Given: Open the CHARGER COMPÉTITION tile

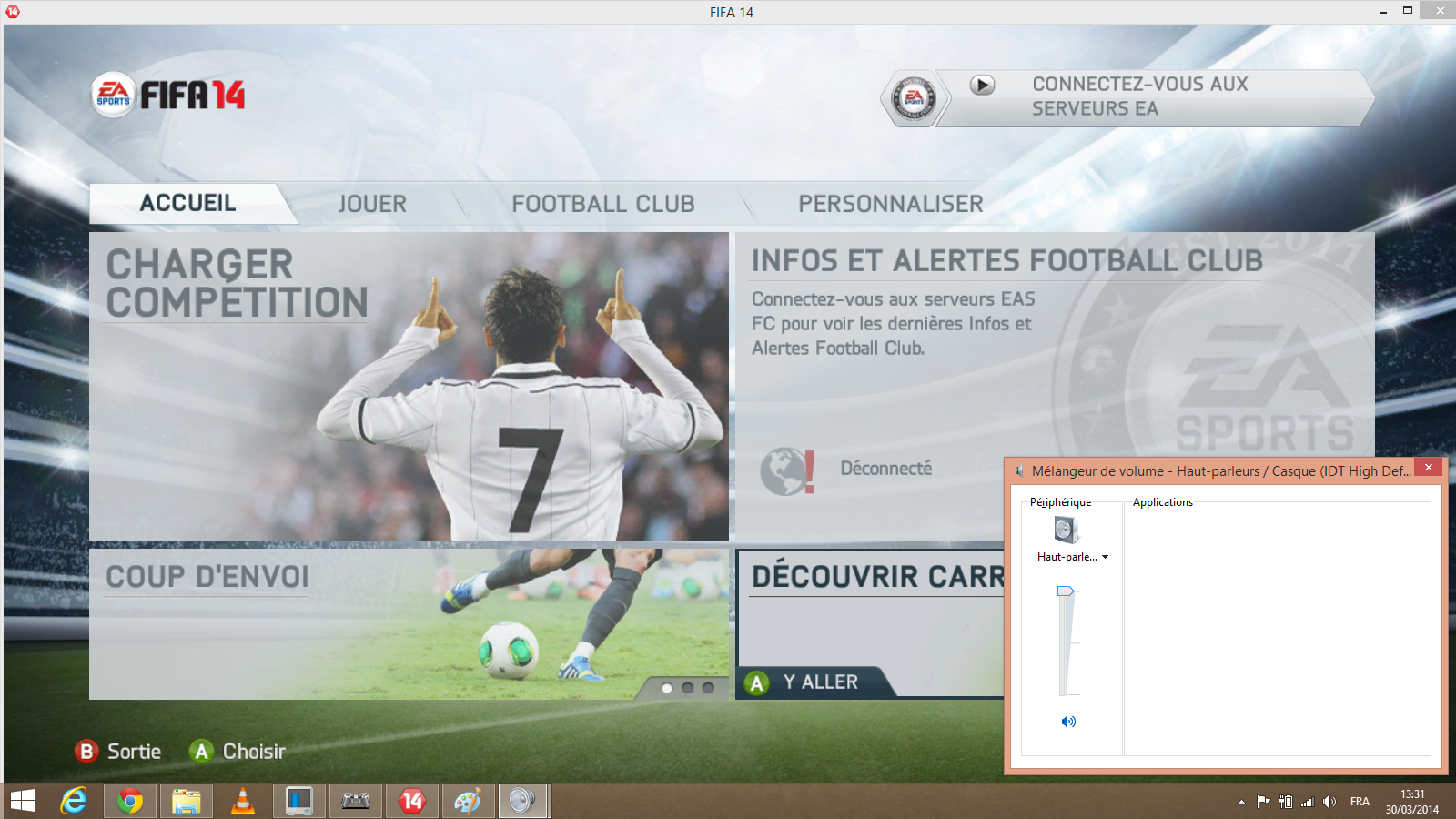Looking at the screenshot, I should pyautogui.click(x=409, y=387).
